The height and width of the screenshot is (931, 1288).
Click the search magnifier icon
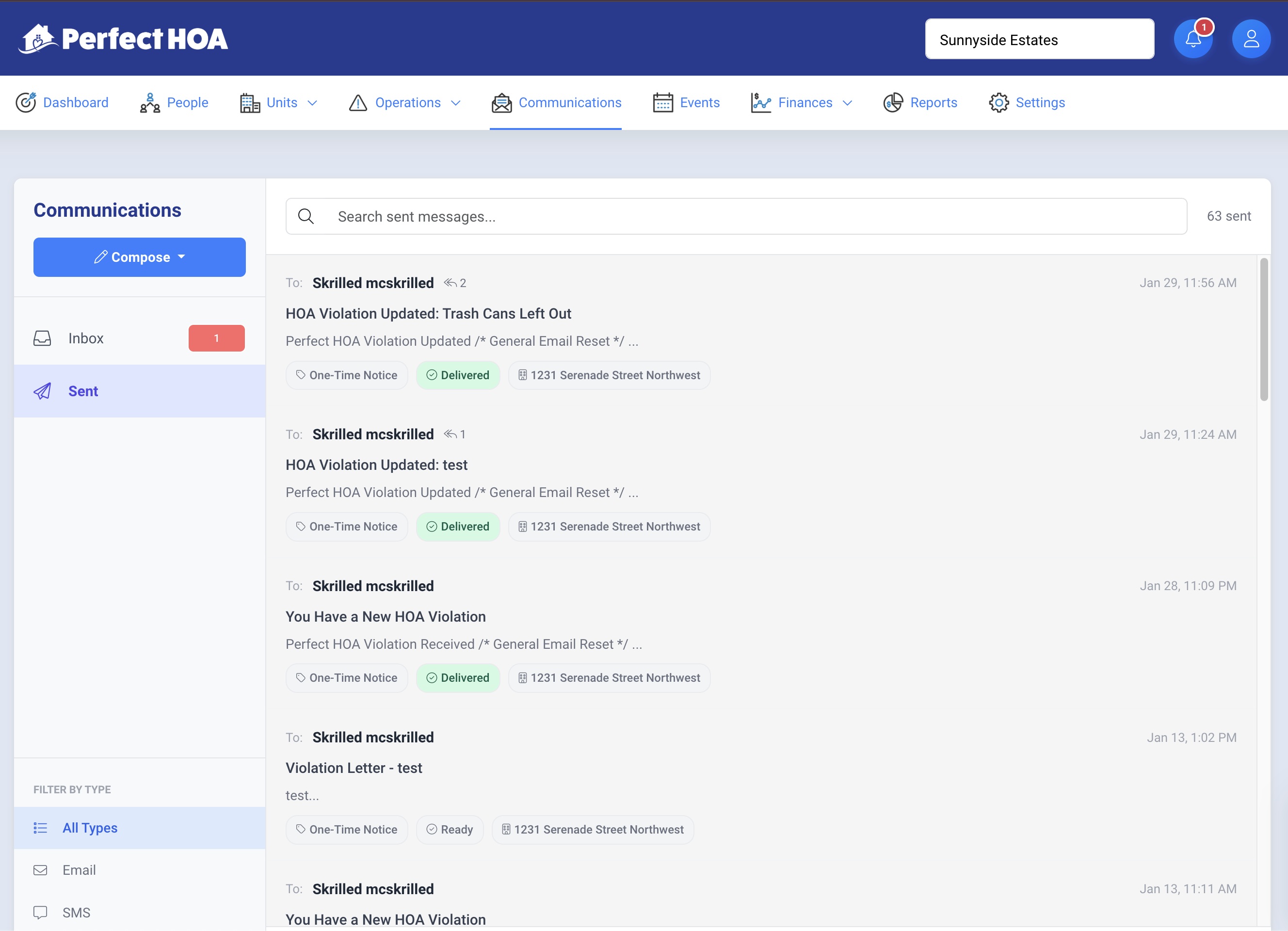click(x=306, y=216)
